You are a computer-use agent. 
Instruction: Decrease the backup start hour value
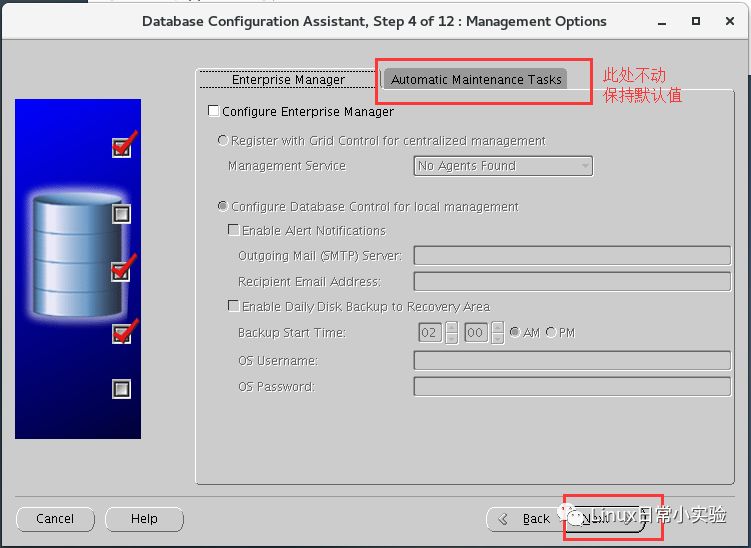tap(451, 338)
